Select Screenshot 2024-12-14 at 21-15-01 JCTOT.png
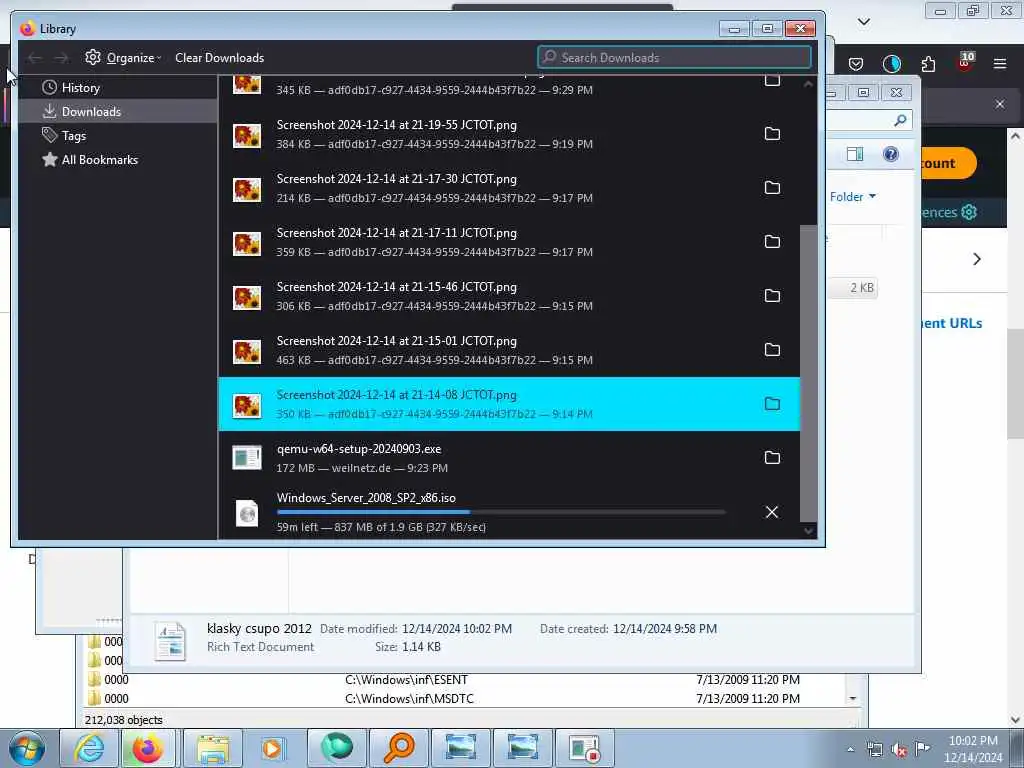1024x768 pixels. pos(509,350)
